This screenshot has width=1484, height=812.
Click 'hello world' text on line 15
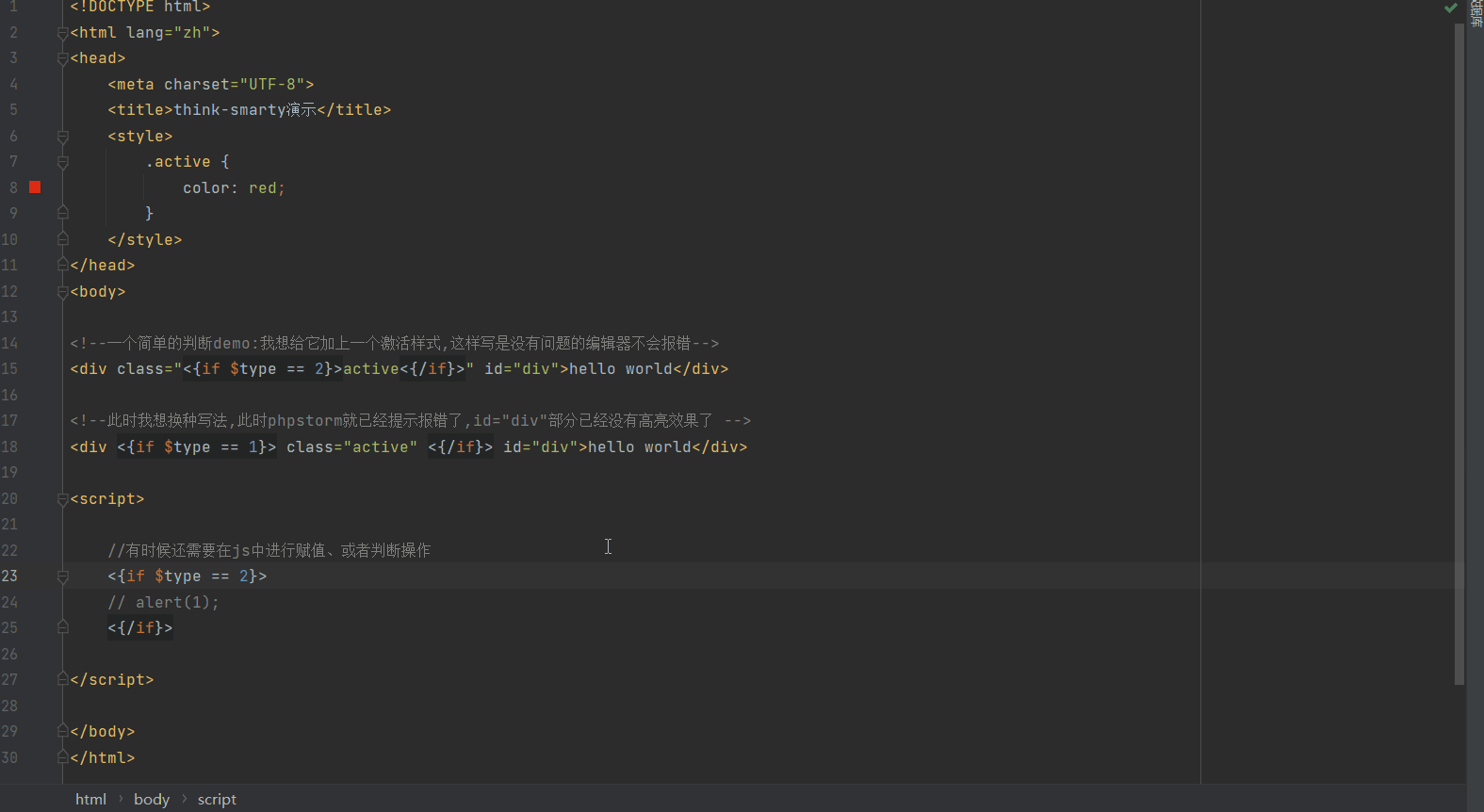coord(620,368)
